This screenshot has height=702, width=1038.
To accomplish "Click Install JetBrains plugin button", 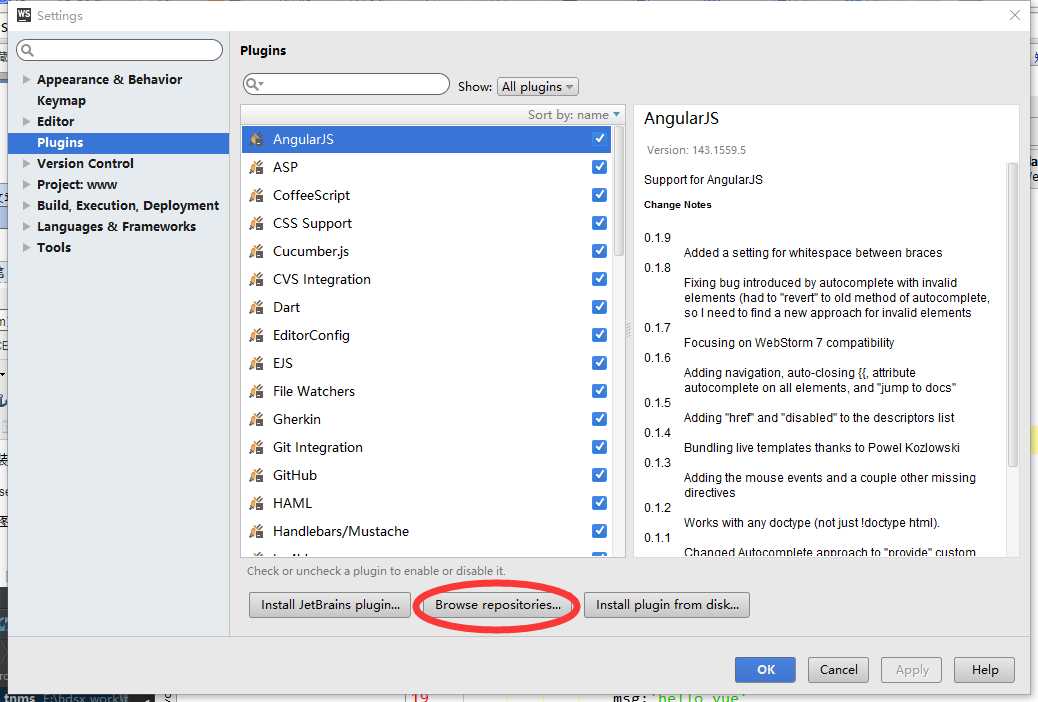I will (330, 605).
